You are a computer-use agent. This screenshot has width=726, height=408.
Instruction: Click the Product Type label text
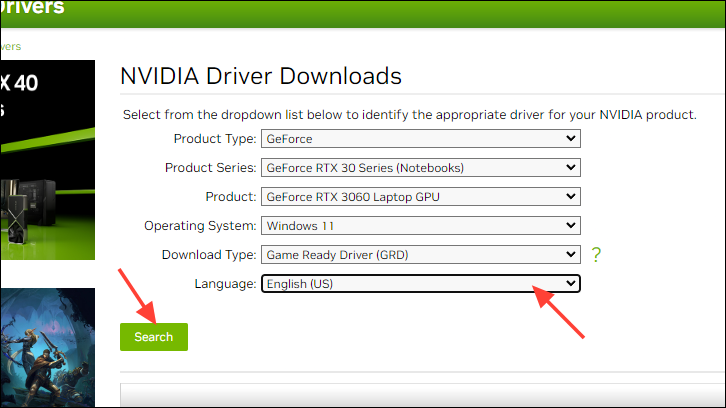tap(215, 139)
